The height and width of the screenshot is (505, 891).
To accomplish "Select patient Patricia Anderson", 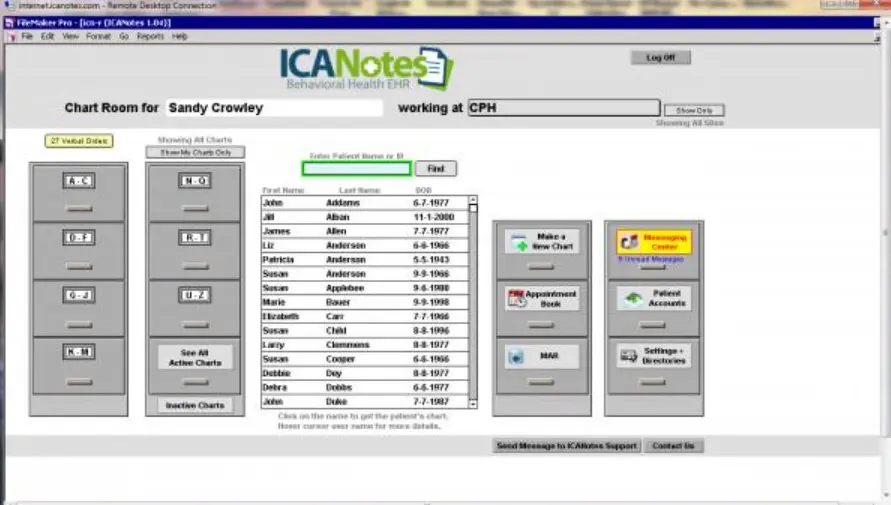I will [x=365, y=260].
